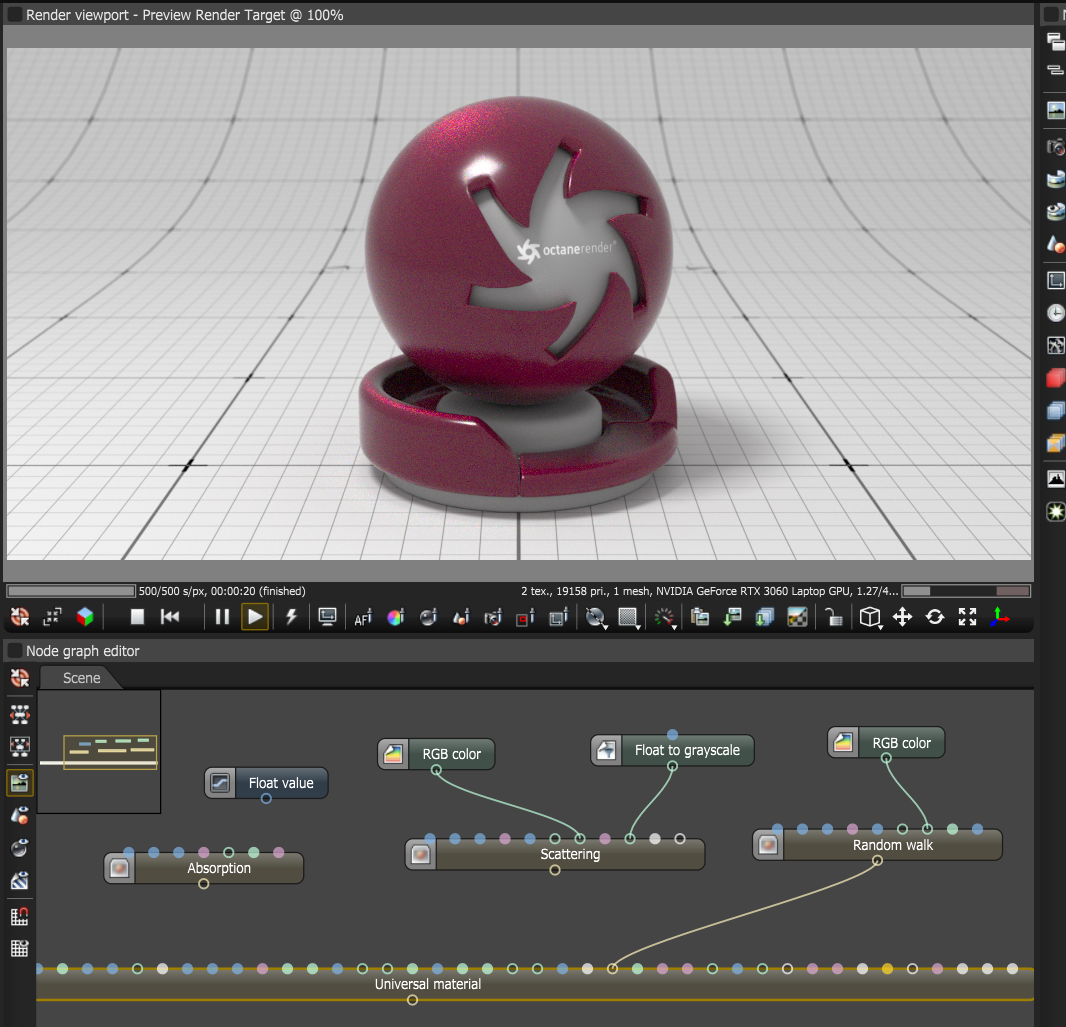The width and height of the screenshot is (1066, 1027).
Task: Click the clock animation icon in right sidebar
Action: point(1055,313)
